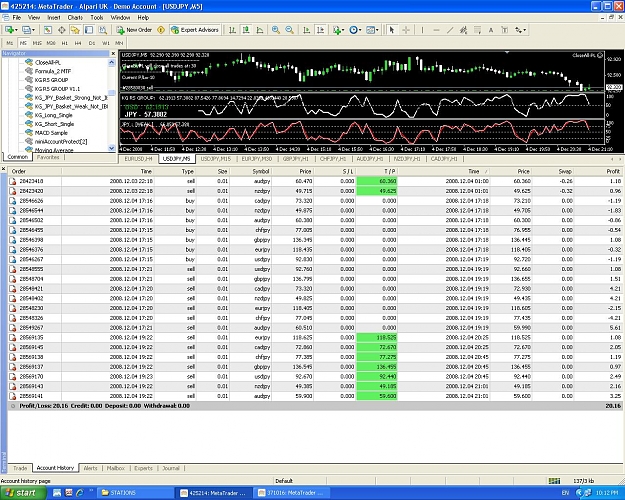The height and width of the screenshot is (500, 625).
Task: Select MACD Sample in Navigator
Action: [x=51, y=133]
